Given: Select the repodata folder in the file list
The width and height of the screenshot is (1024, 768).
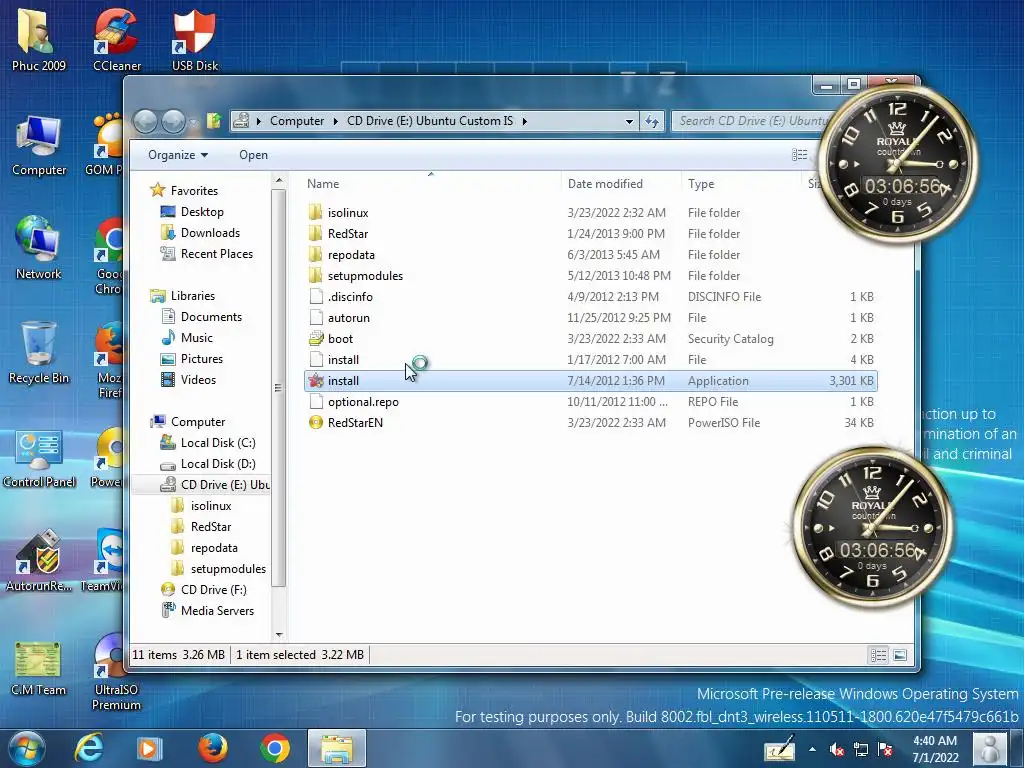Looking at the screenshot, I should (590, 255).
